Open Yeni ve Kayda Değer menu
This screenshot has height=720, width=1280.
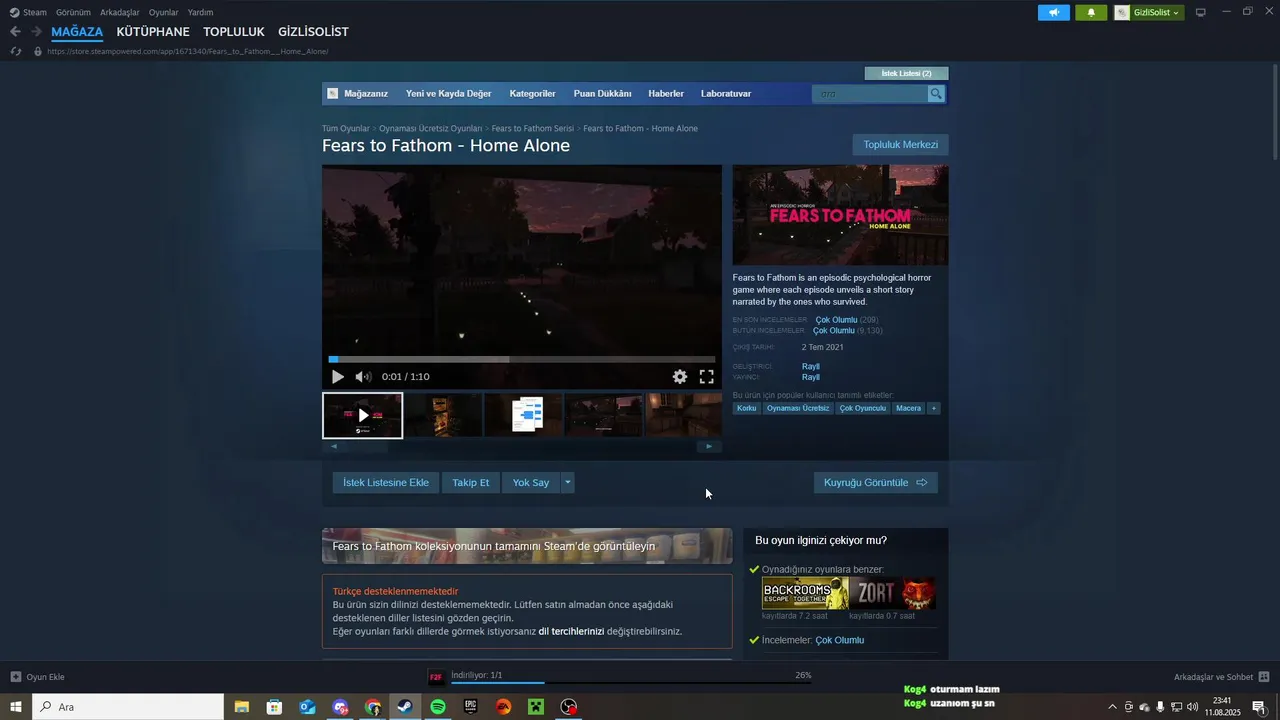click(x=448, y=94)
